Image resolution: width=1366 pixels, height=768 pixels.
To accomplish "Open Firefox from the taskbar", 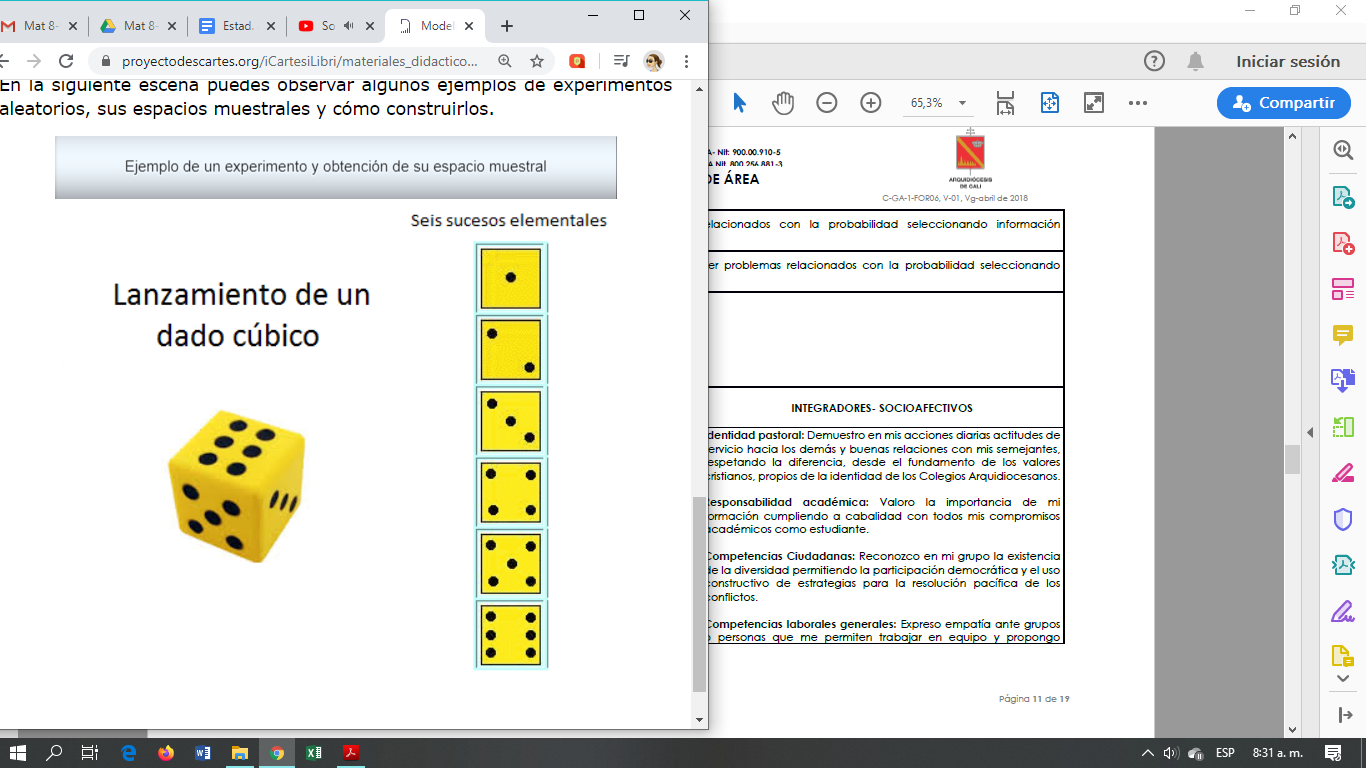I will click(x=166, y=752).
